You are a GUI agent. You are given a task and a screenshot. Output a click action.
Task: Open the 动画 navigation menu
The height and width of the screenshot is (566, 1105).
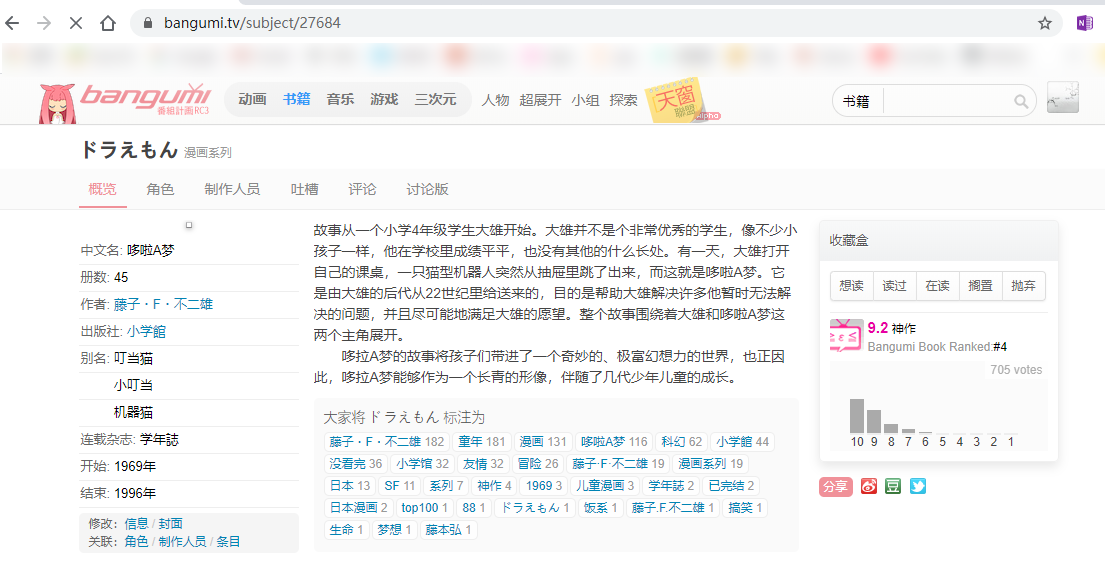point(252,99)
